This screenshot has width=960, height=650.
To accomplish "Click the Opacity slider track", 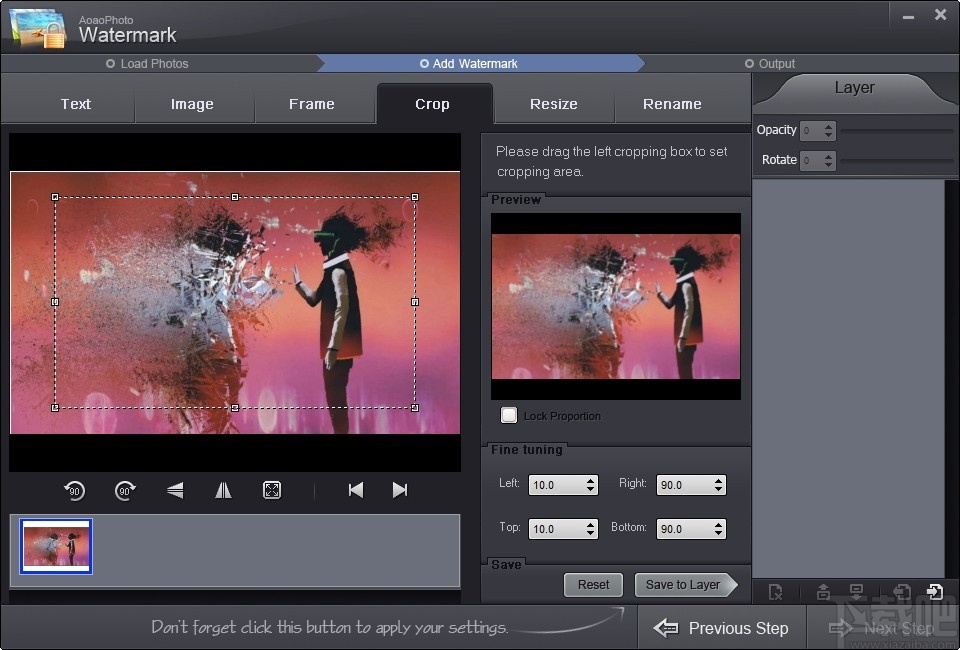I will [895, 131].
